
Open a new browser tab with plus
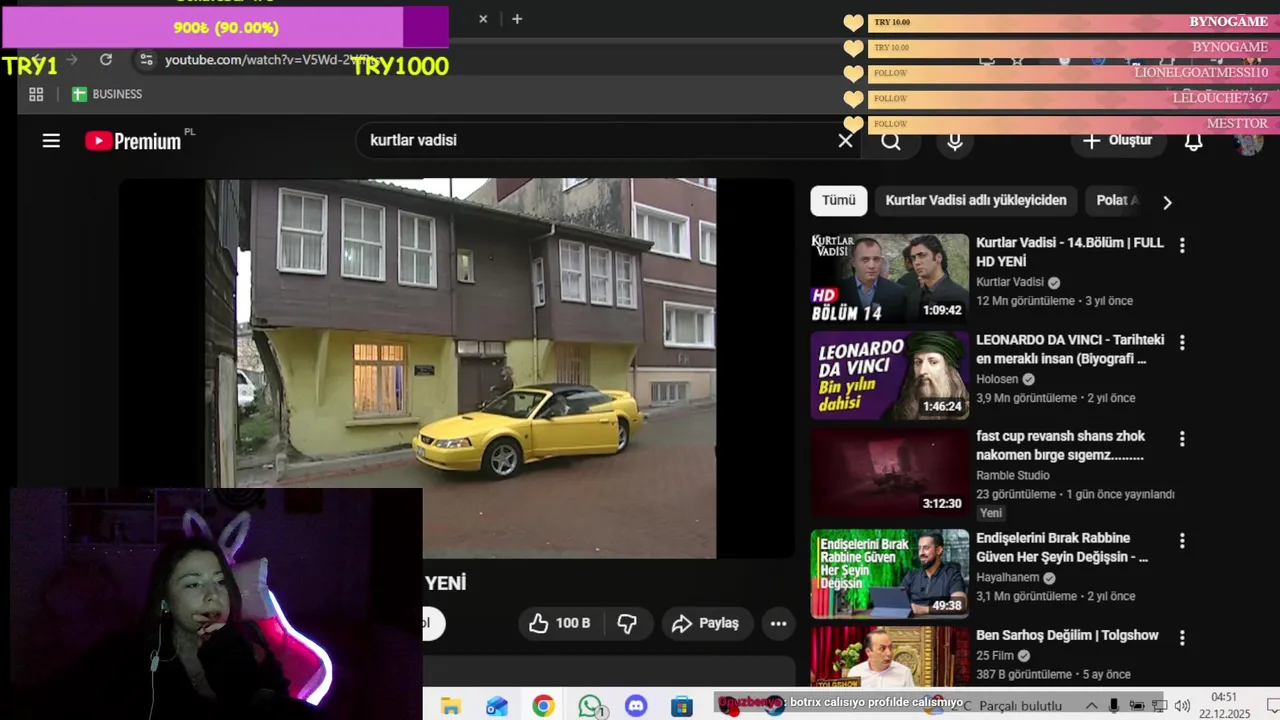517,19
